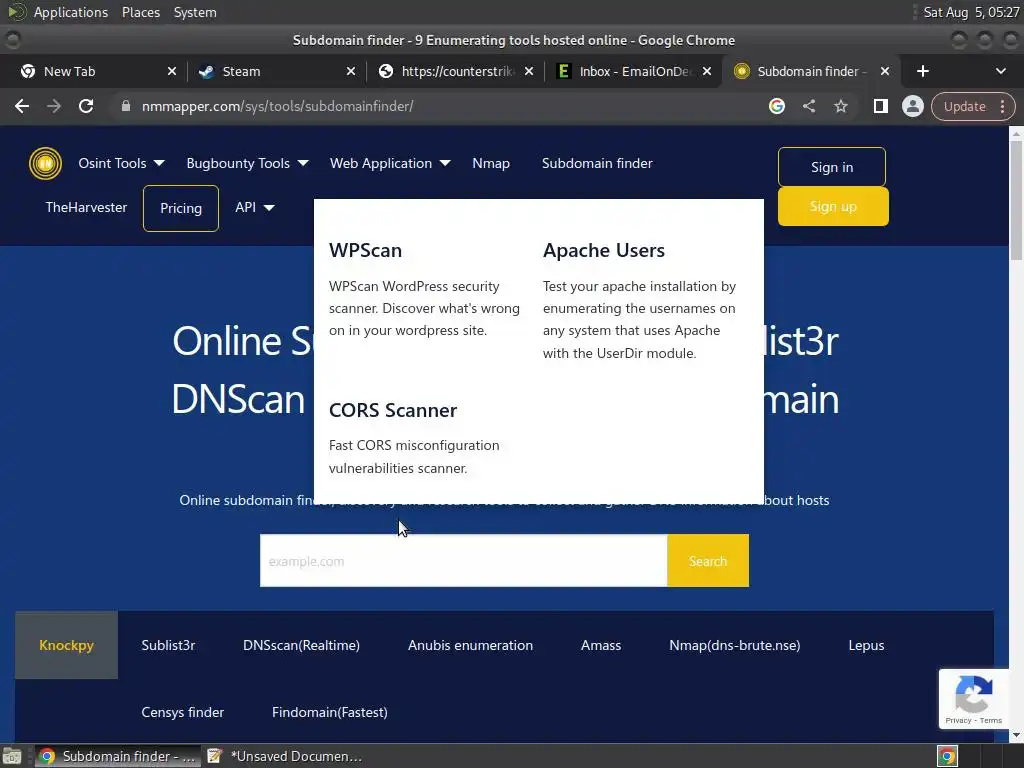Bookmark this page with the star

(x=840, y=106)
